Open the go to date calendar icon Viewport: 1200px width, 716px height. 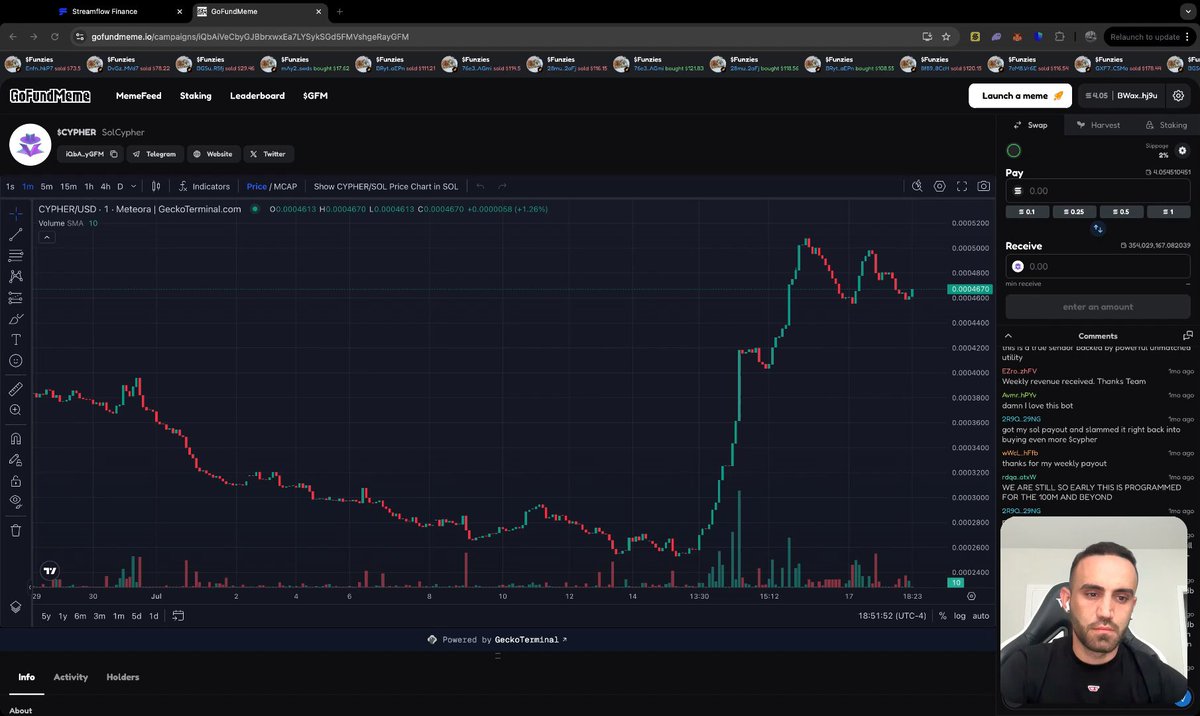point(178,616)
